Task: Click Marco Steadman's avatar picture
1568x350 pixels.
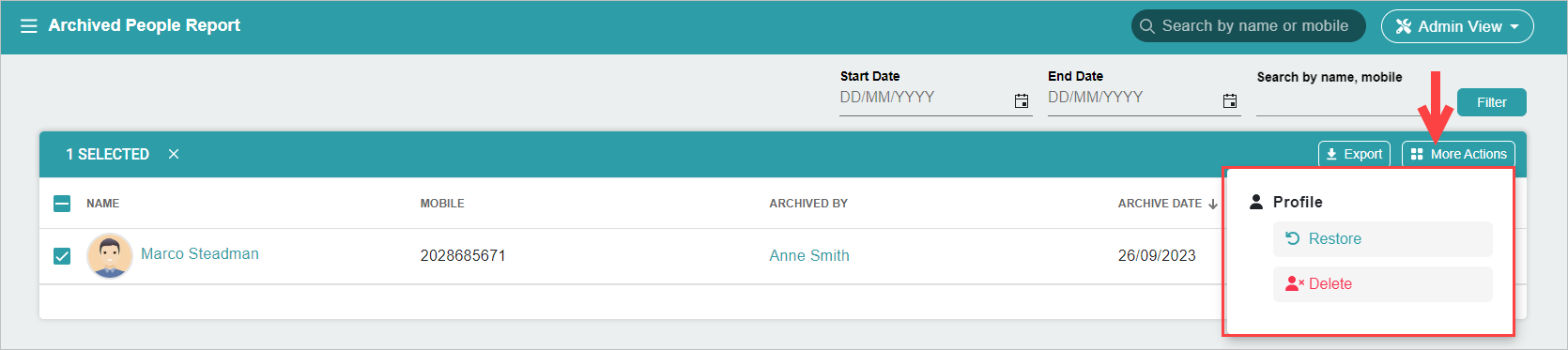Action: (110, 255)
